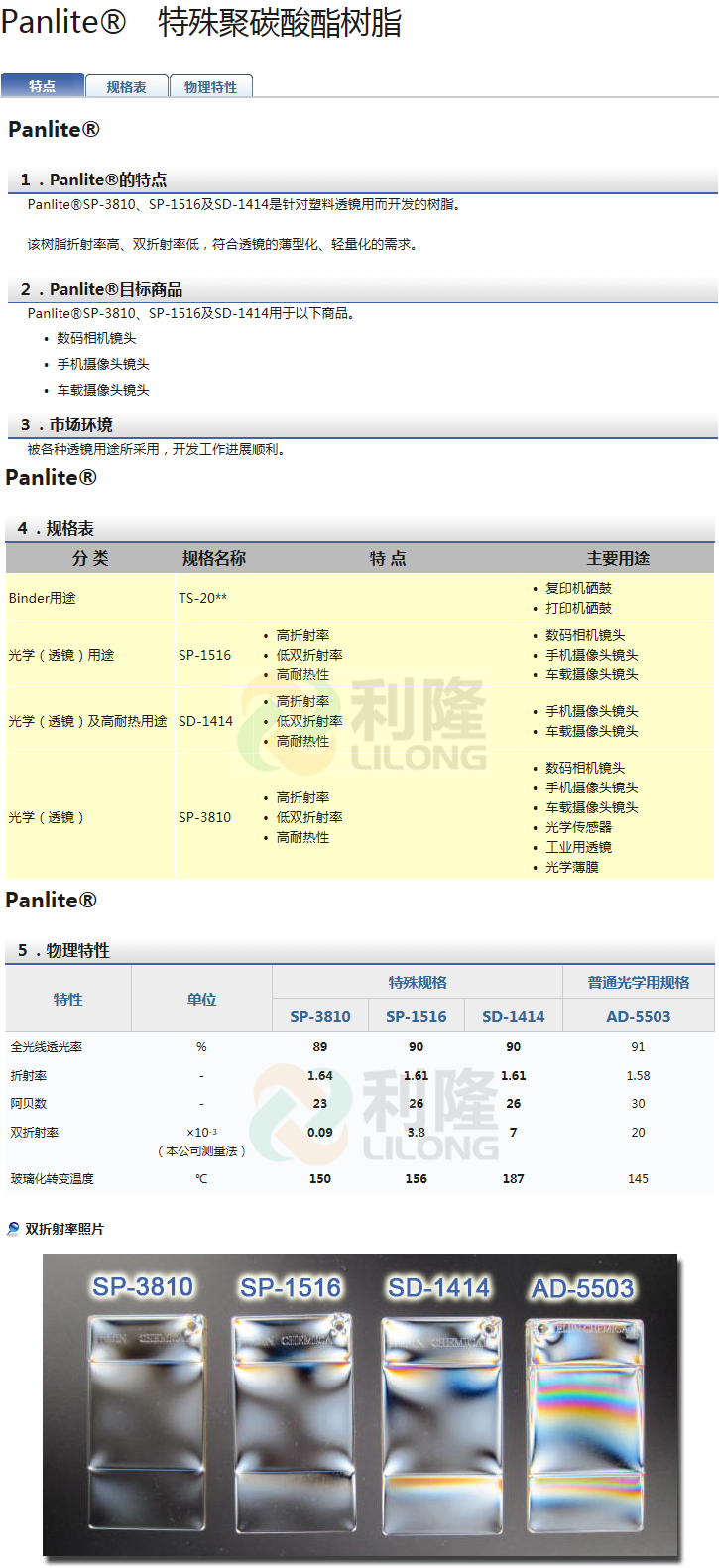Click the TS-20** specification name cell
The height and width of the screenshot is (1568, 719).
(x=203, y=598)
